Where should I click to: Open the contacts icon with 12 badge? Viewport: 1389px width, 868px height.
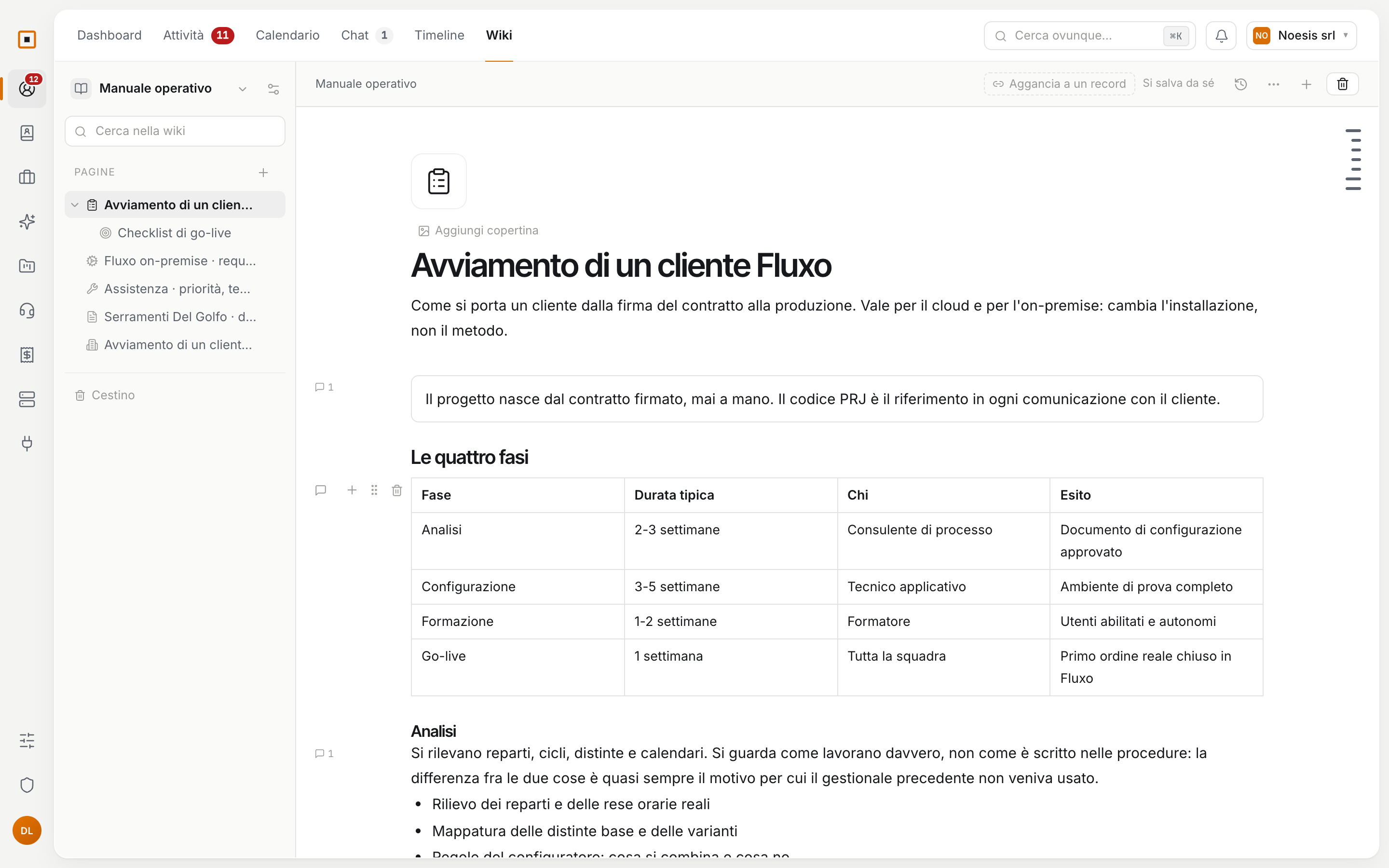click(27, 88)
